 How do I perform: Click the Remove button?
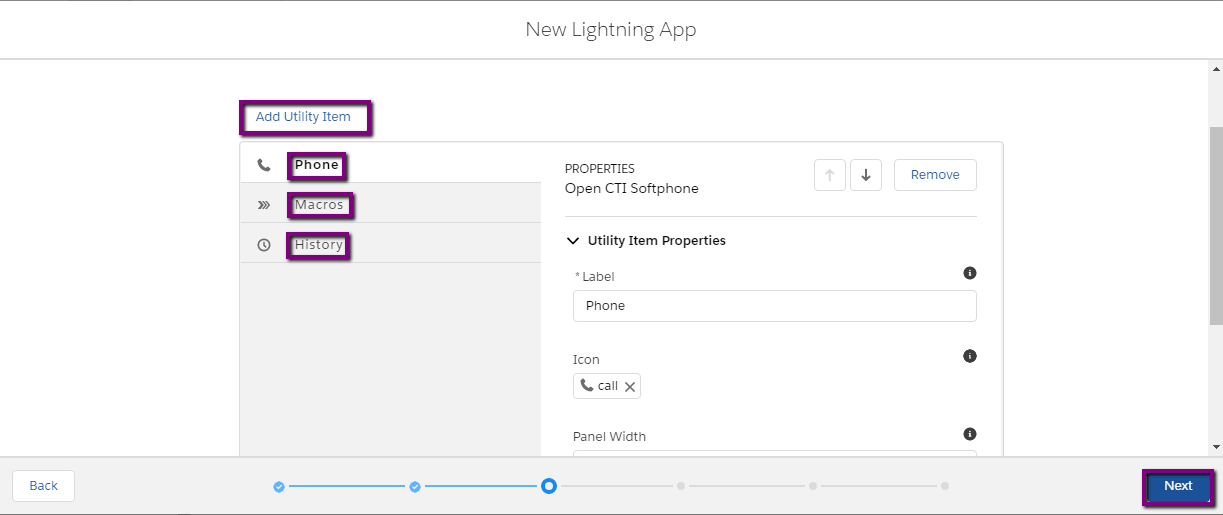click(x=935, y=175)
